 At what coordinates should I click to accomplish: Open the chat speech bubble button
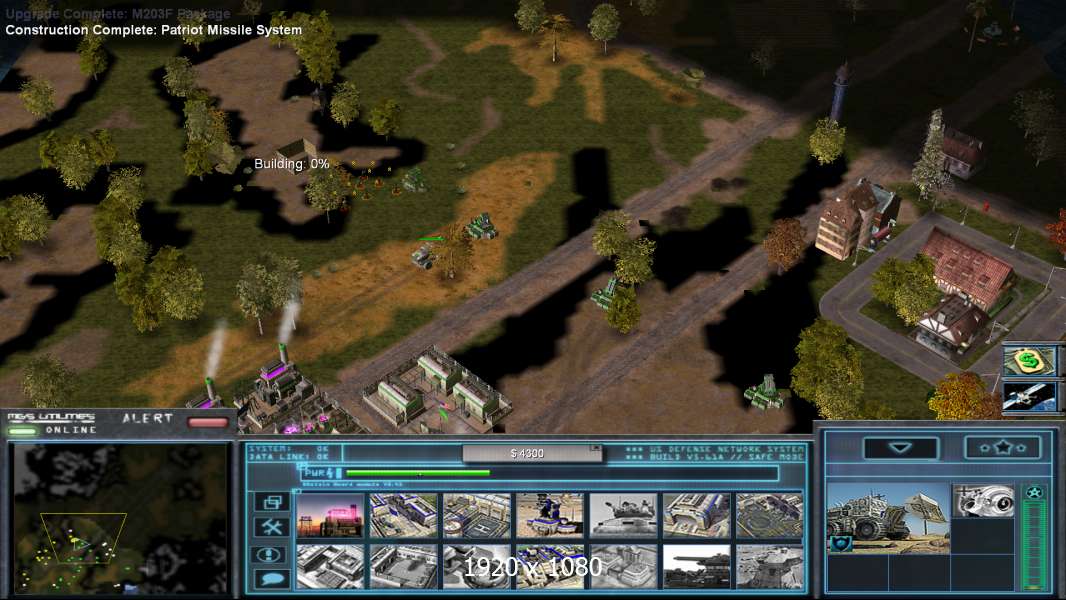coord(271,579)
